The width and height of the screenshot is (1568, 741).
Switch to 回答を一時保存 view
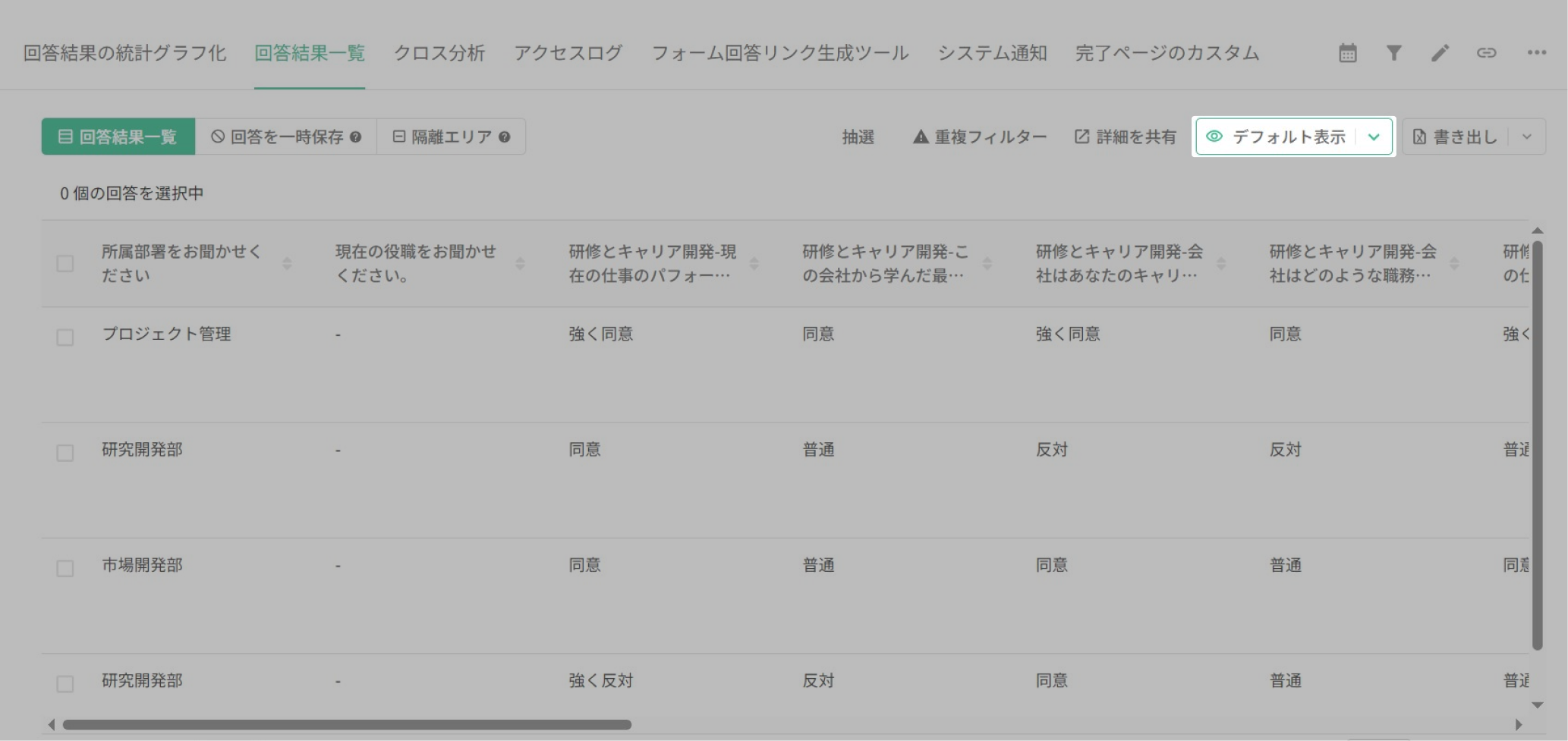[286, 137]
